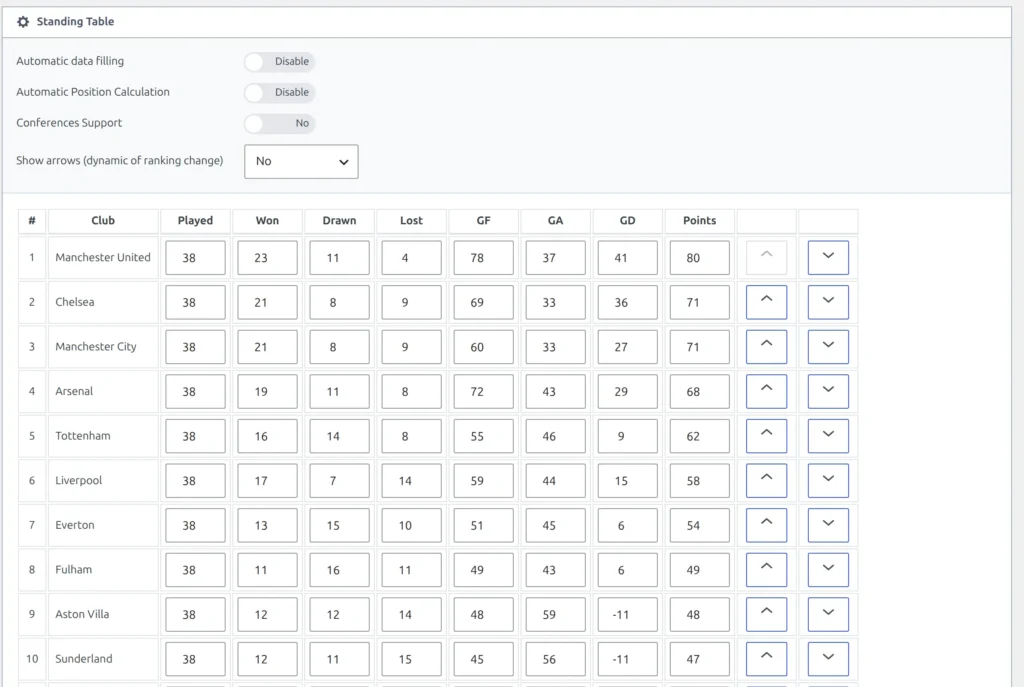Toggle Automatic data filling switch
Image resolution: width=1024 pixels, height=687 pixels.
pyautogui.click(x=280, y=61)
